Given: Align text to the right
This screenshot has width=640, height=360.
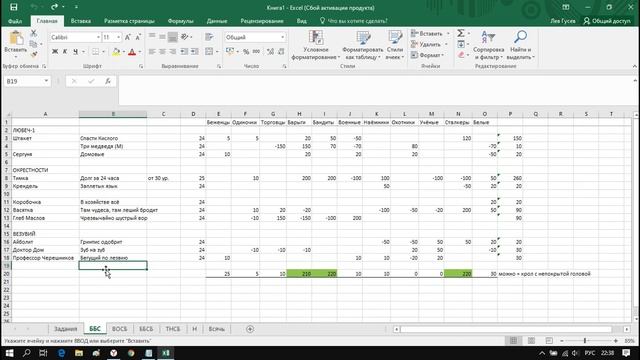Looking at the screenshot, I should pos(173,51).
